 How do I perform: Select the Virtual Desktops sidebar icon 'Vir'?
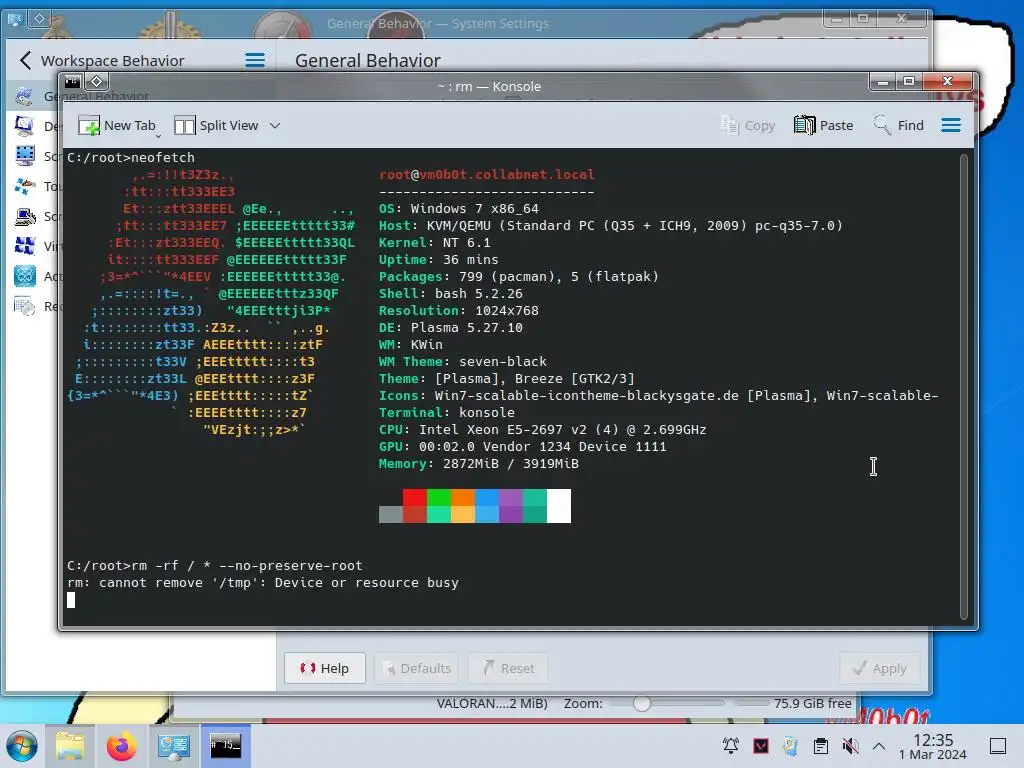(x=25, y=246)
